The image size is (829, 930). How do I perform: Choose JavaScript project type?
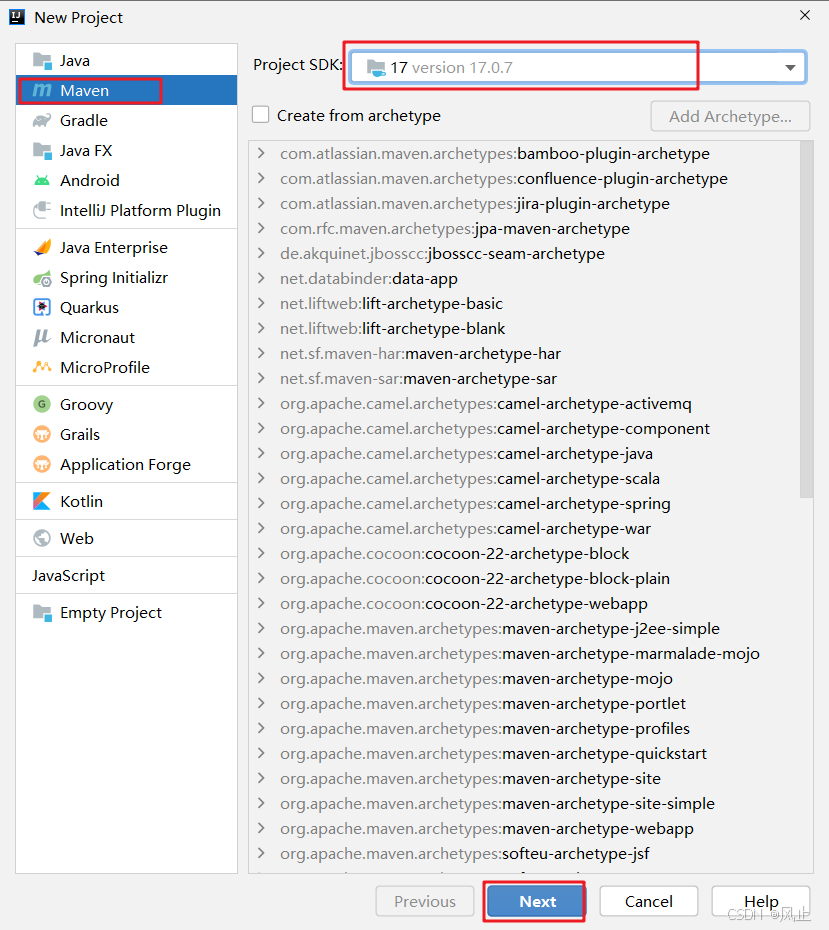pyautogui.click(x=68, y=576)
